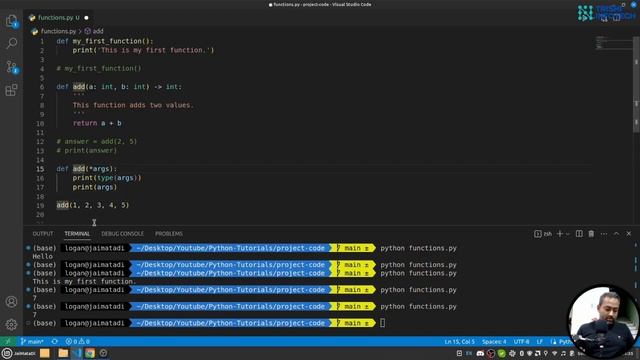The image size is (640, 360).
Task: Click the main* git branch in status bar
Action: coord(32,341)
